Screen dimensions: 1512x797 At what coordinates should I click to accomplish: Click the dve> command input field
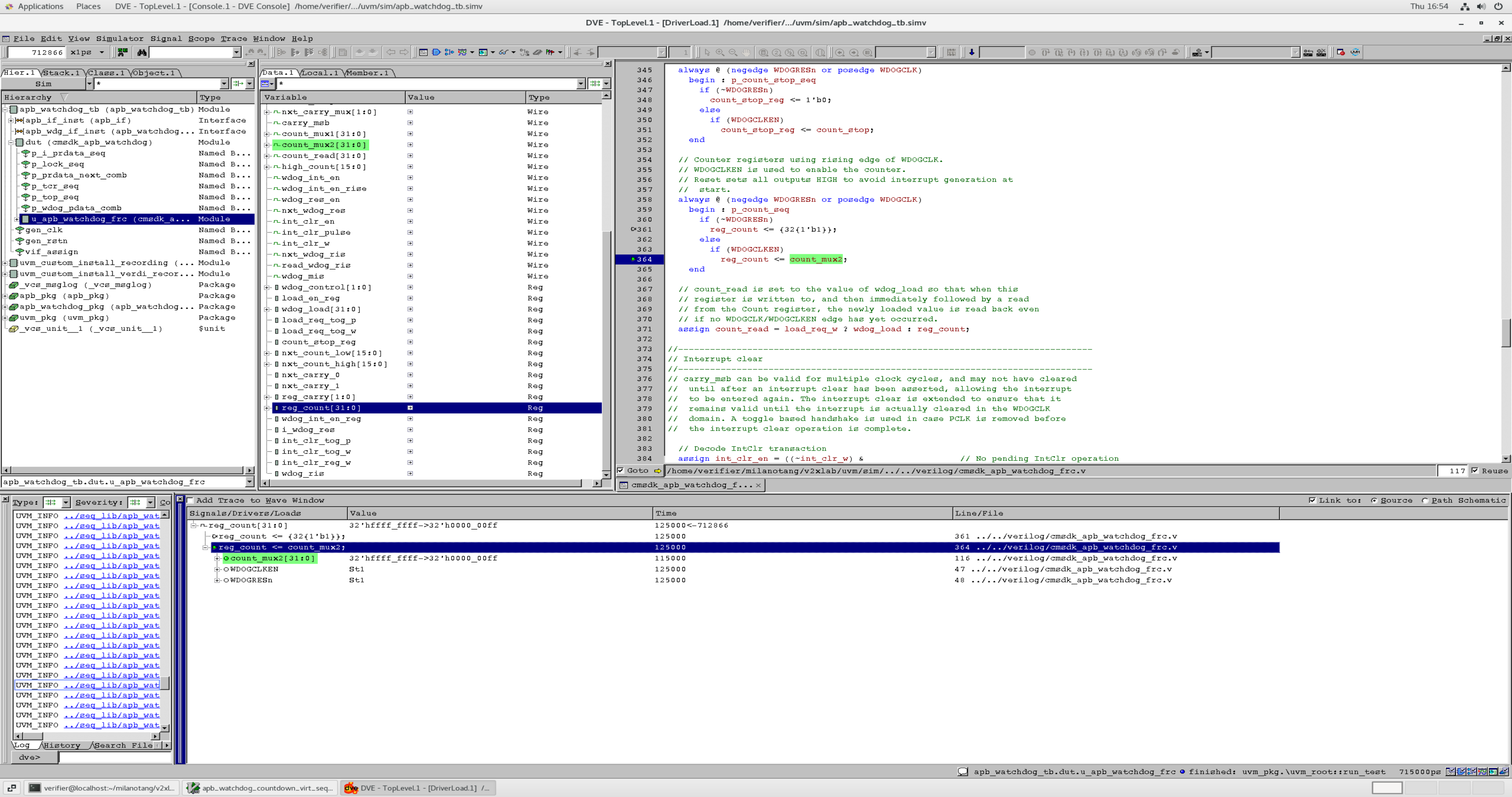click(115, 757)
